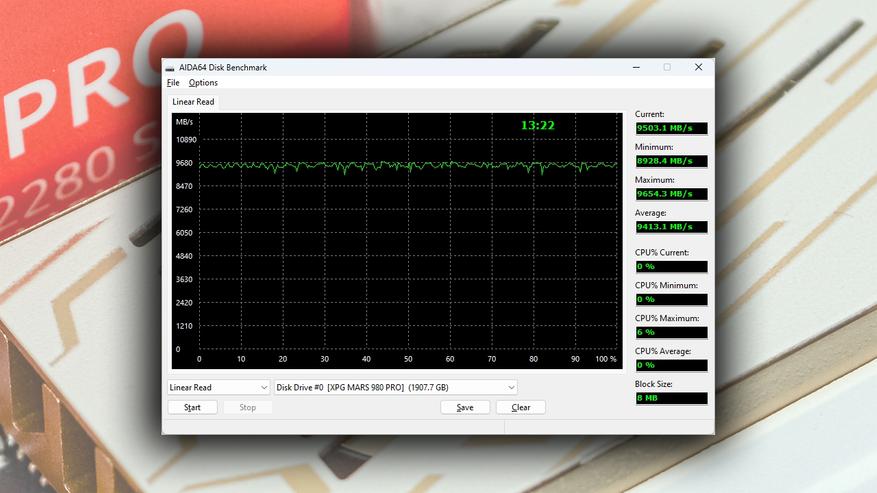
Task: Click the Maximum value 9654.3 MB/s
Action: 671,194
